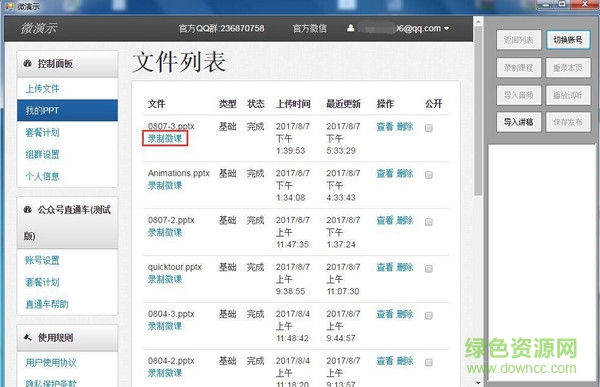This screenshot has height=387, width=600.
Task: Click the 微演示 logo in header
Action: [x=39, y=28]
